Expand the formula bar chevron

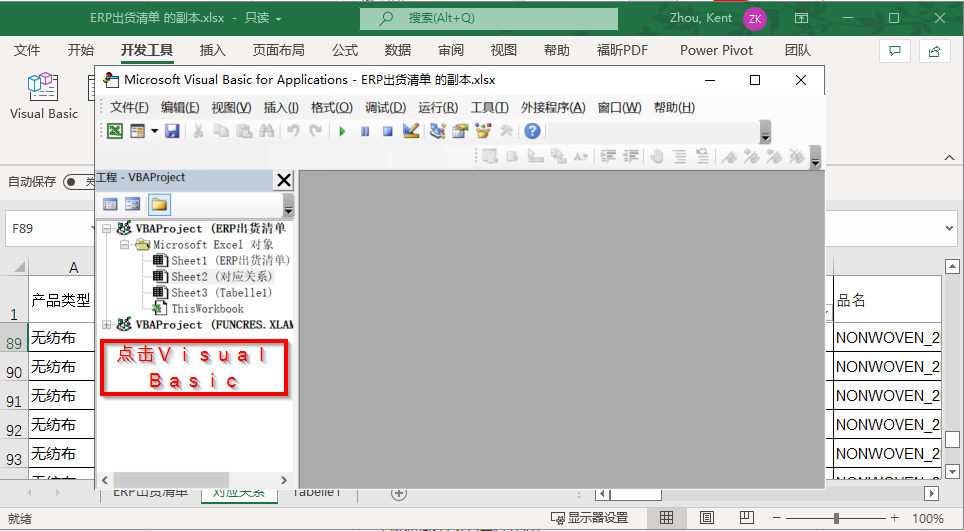pyautogui.click(x=950, y=229)
